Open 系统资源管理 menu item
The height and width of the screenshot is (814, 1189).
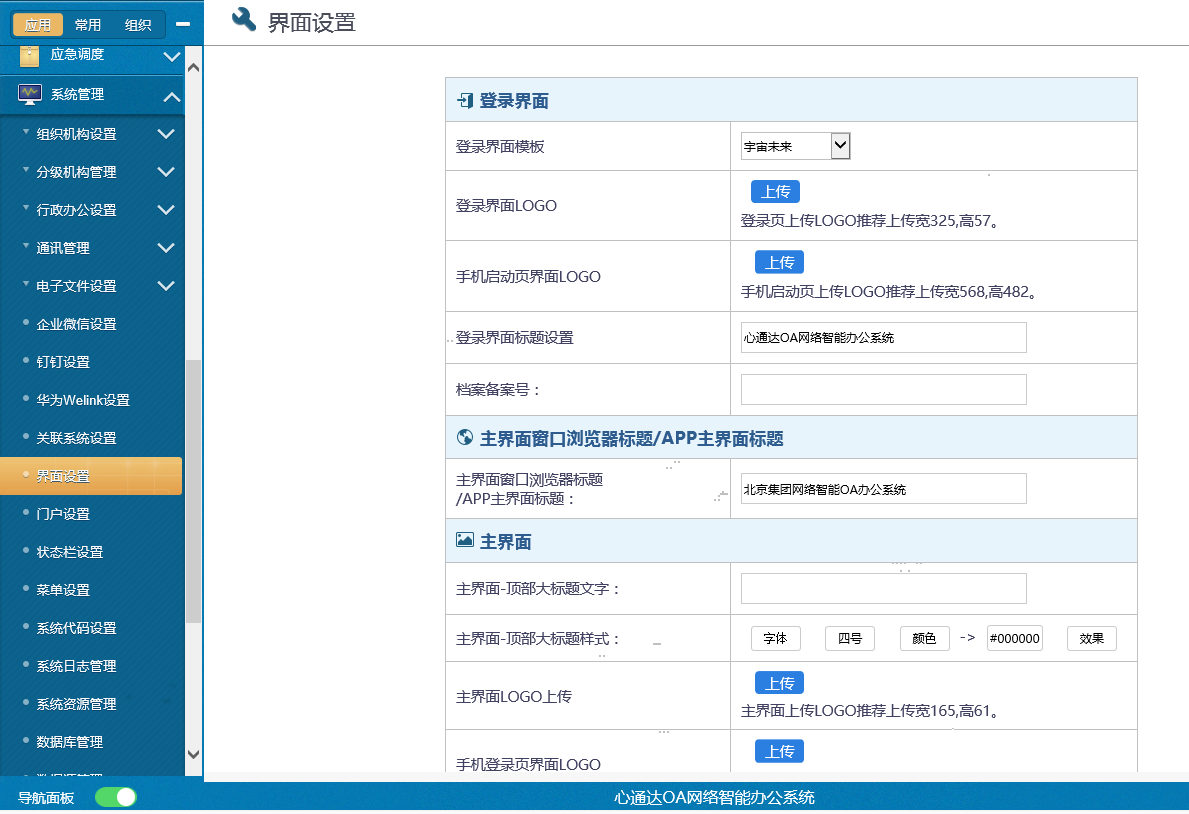click(x=77, y=703)
